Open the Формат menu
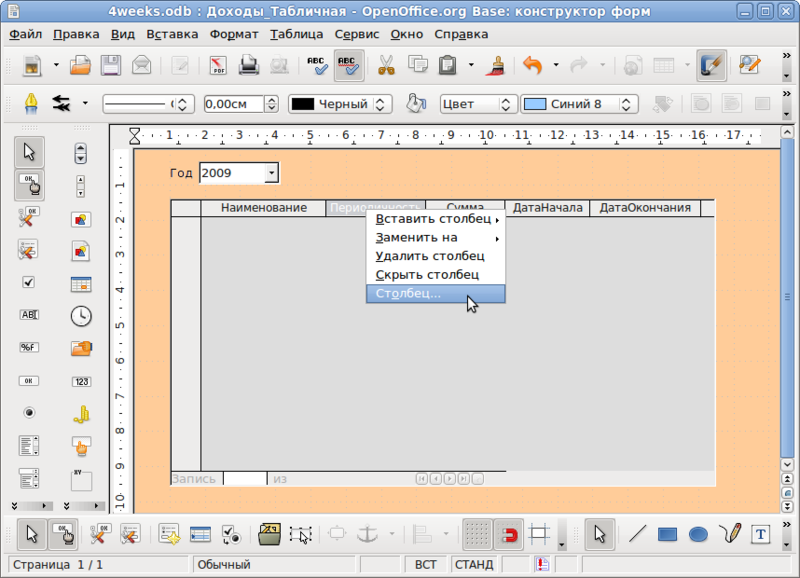 pos(234,34)
